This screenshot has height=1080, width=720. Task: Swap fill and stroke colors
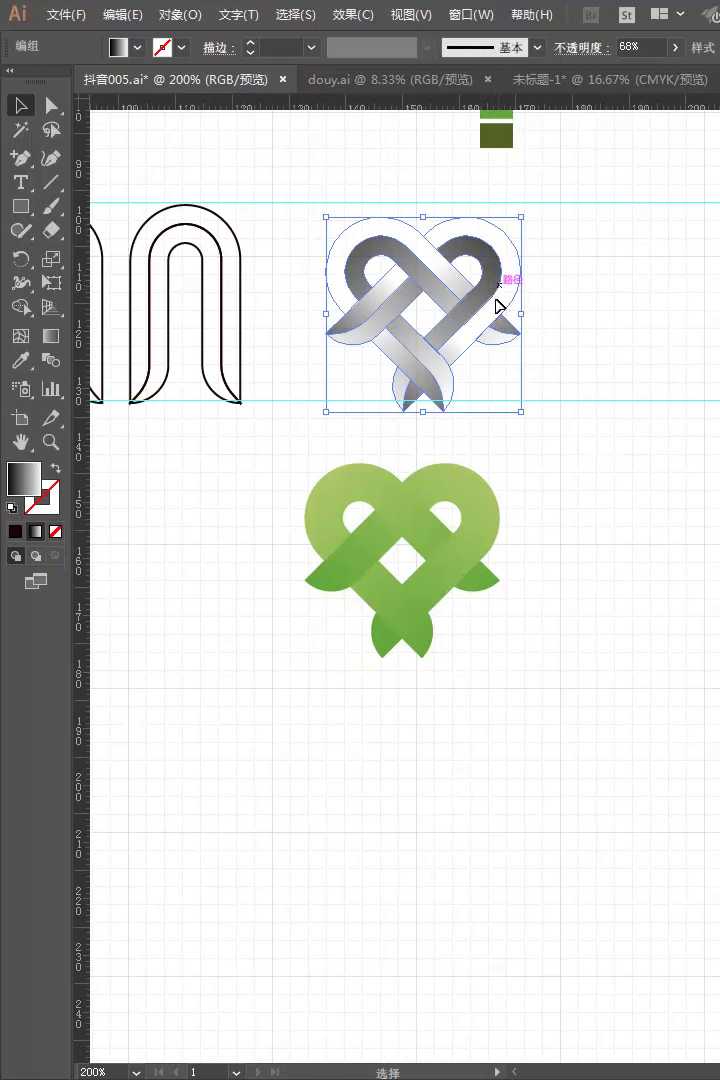pos(56,467)
